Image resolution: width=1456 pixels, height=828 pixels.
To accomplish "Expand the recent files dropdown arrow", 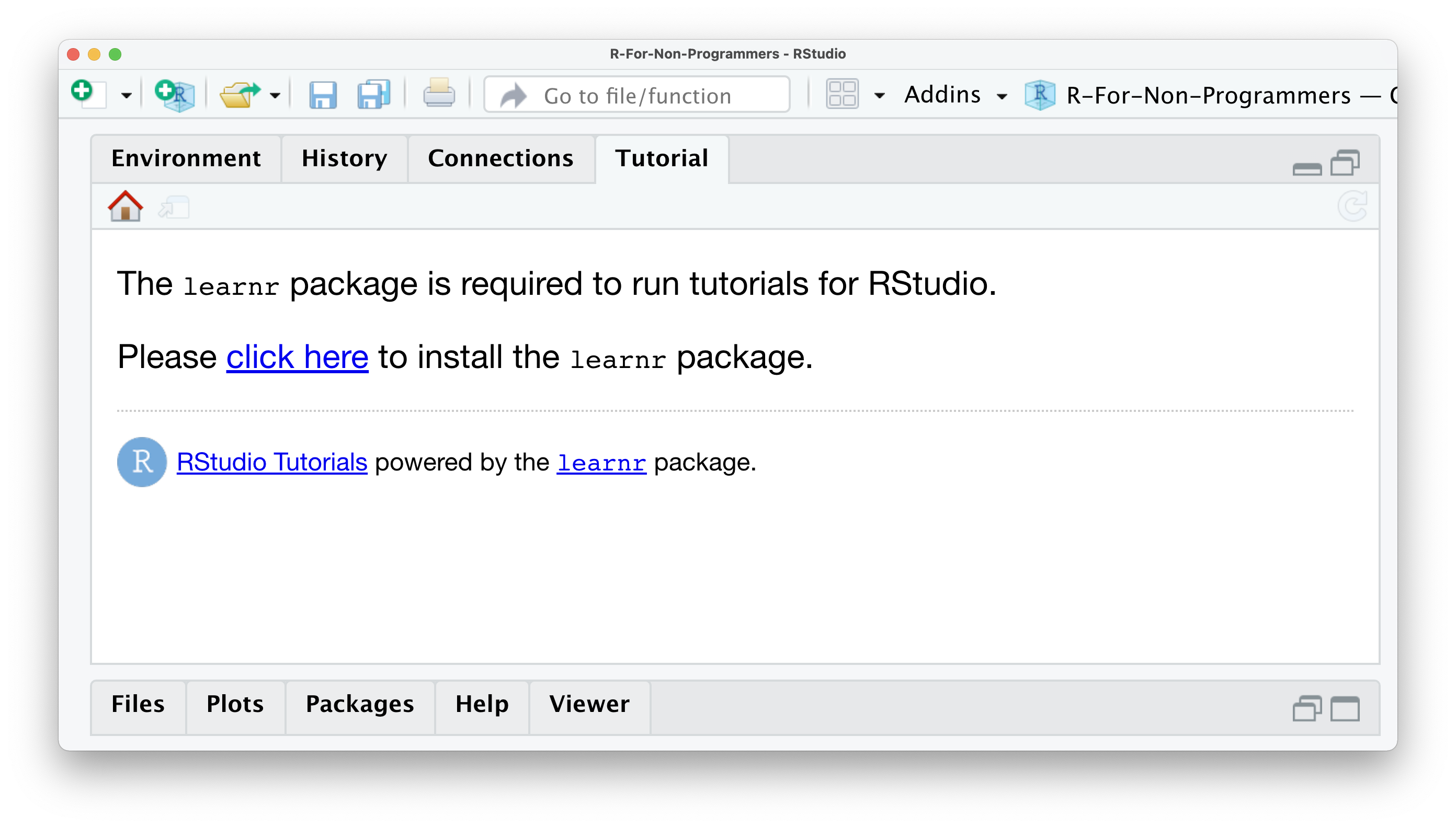I will point(276,96).
